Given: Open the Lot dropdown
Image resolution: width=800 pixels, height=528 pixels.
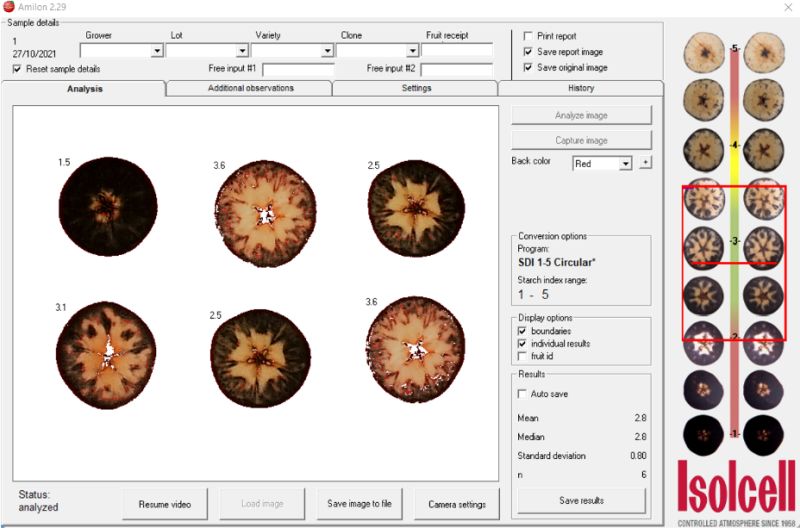Looking at the screenshot, I should [242, 51].
